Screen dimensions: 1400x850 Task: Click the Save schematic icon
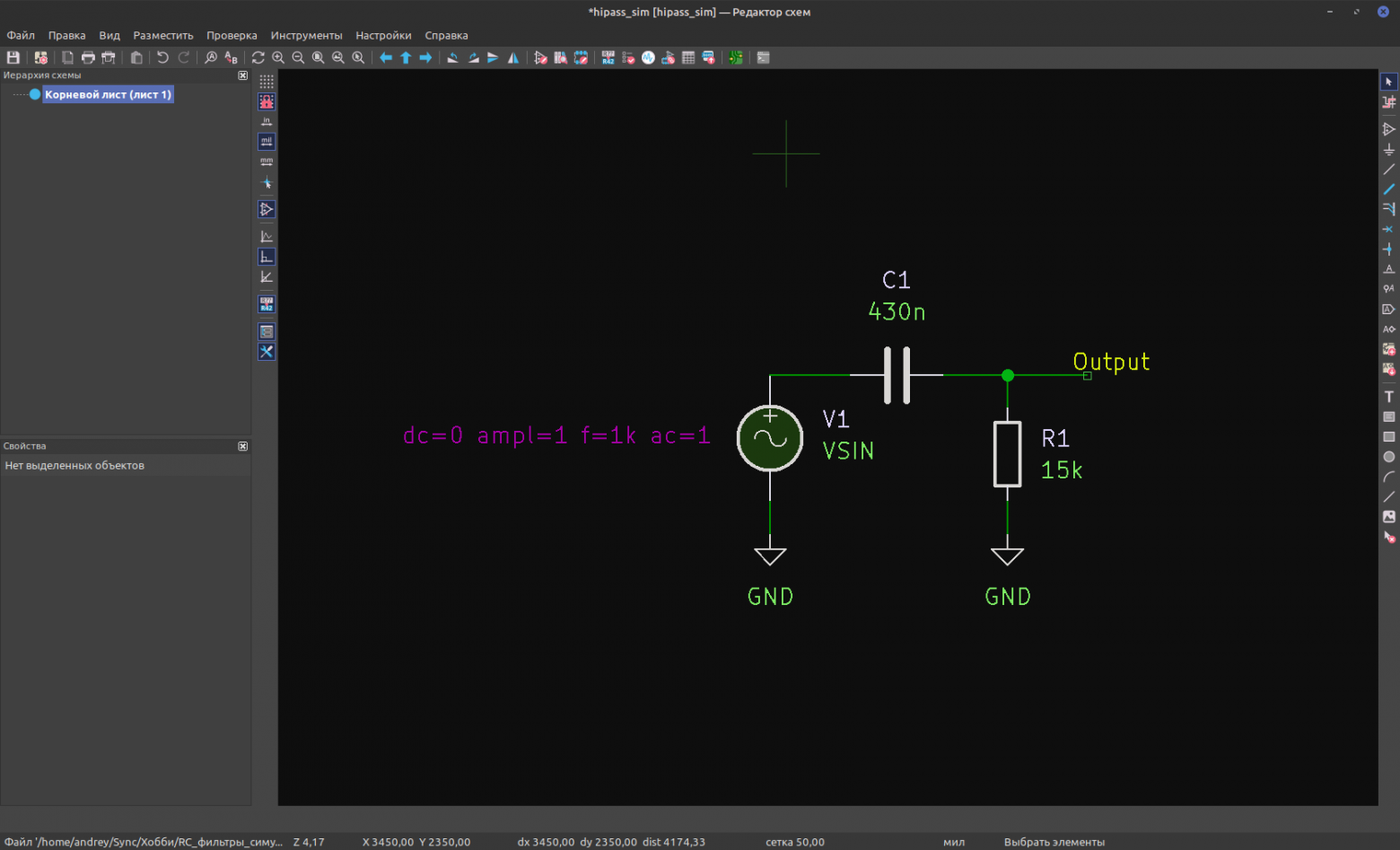pyautogui.click(x=13, y=57)
